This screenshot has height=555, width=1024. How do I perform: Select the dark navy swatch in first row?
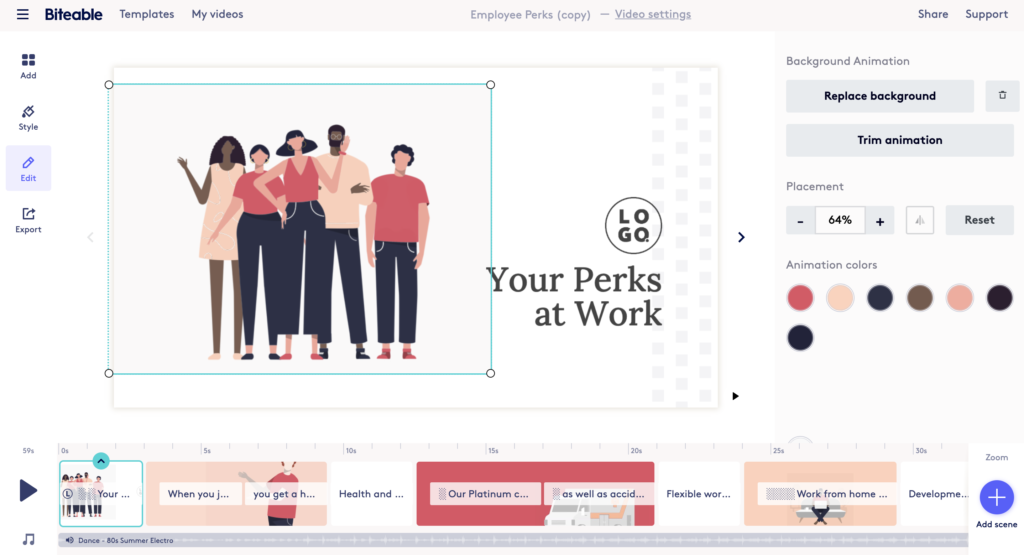(880, 298)
